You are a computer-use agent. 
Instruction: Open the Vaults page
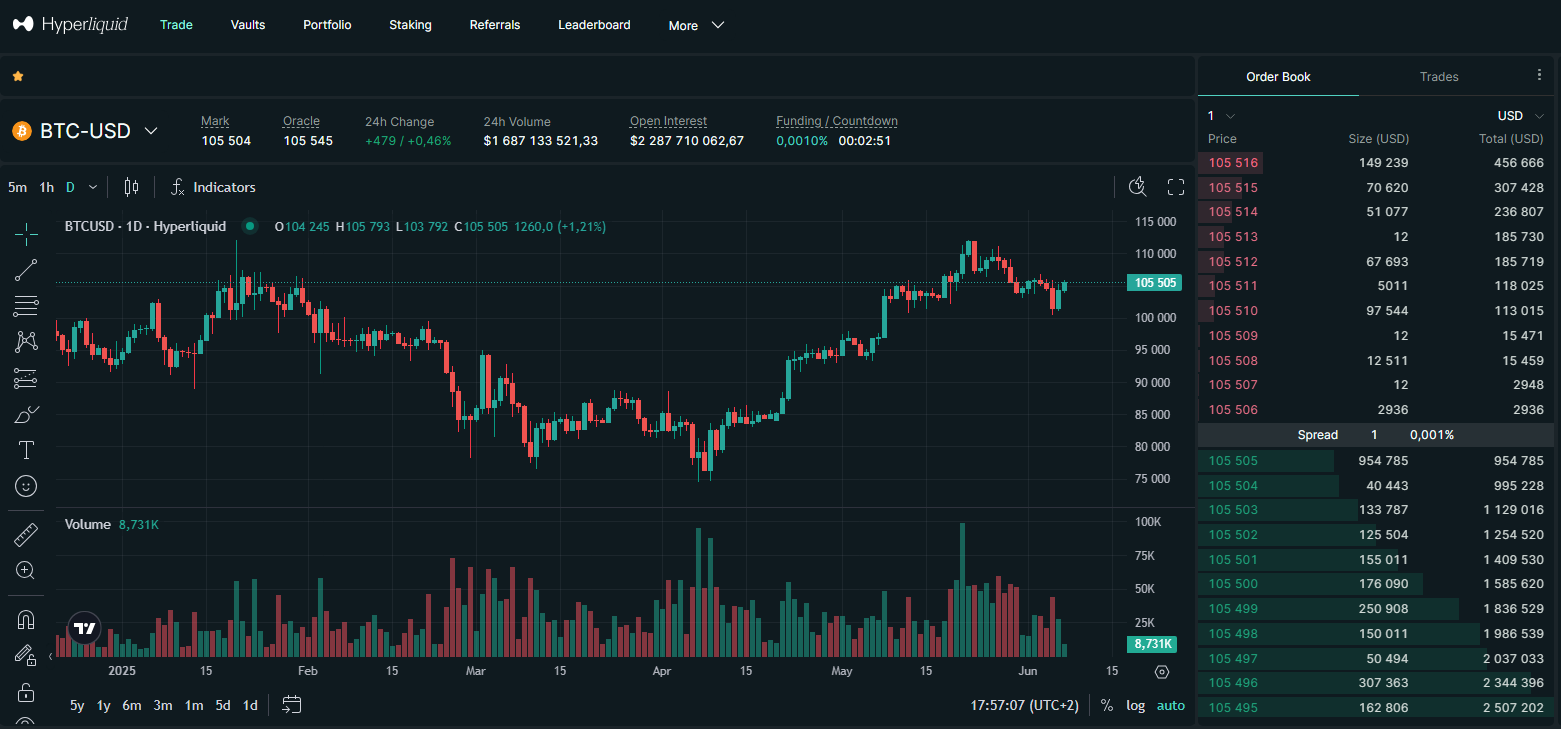(248, 25)
